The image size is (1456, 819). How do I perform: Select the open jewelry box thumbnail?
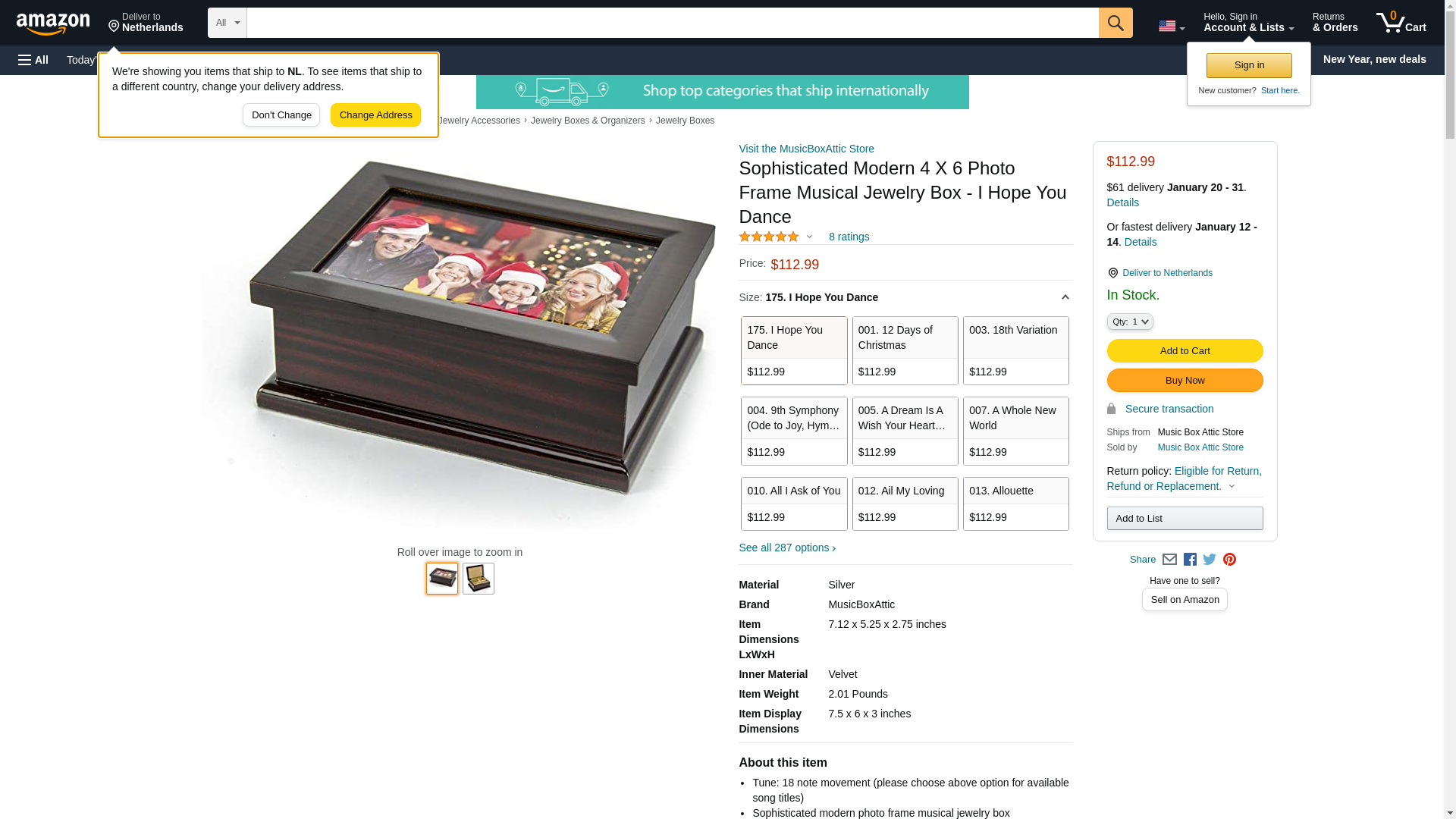pos(478,579)
